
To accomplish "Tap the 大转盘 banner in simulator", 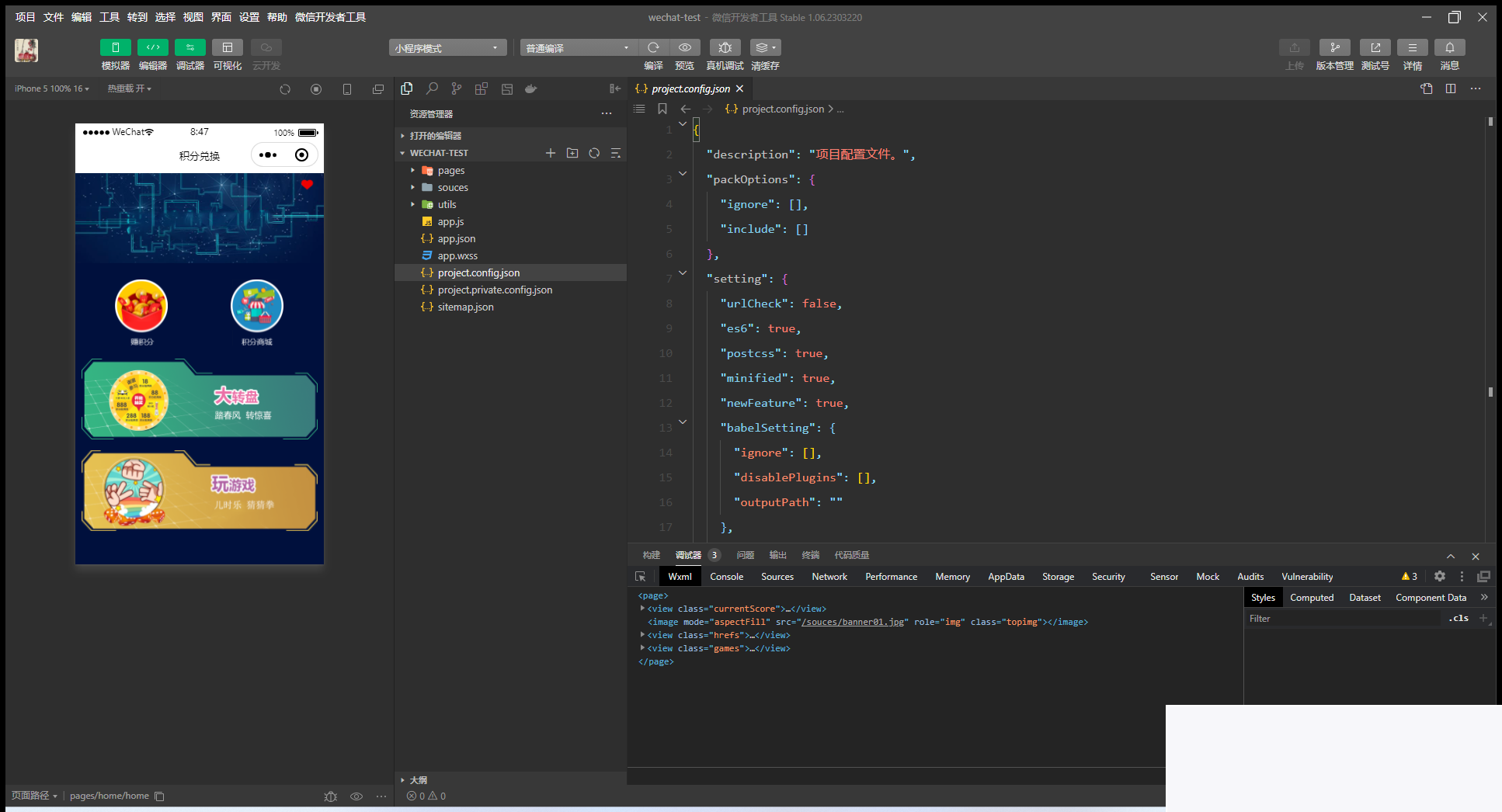I will (x=200, y=401).
